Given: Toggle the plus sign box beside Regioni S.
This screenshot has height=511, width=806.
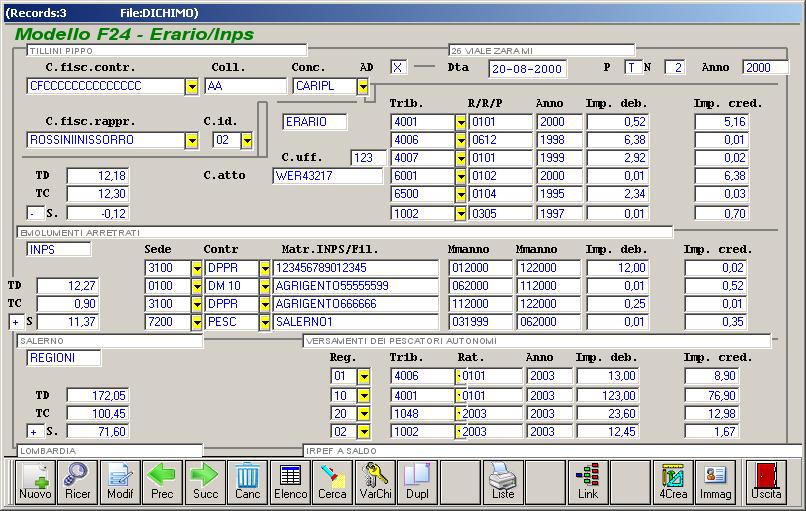Looking at the screenshot, I should click(x=34, y=431).
